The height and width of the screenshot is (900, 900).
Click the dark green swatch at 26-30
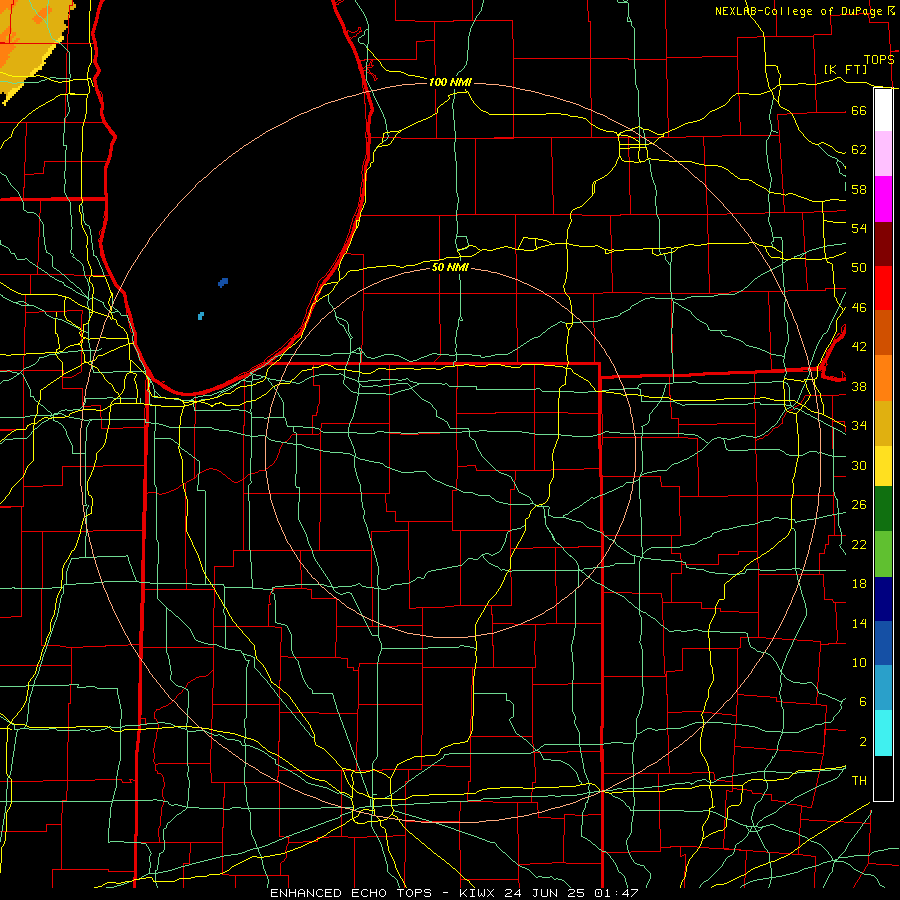(x=883, y=509)
